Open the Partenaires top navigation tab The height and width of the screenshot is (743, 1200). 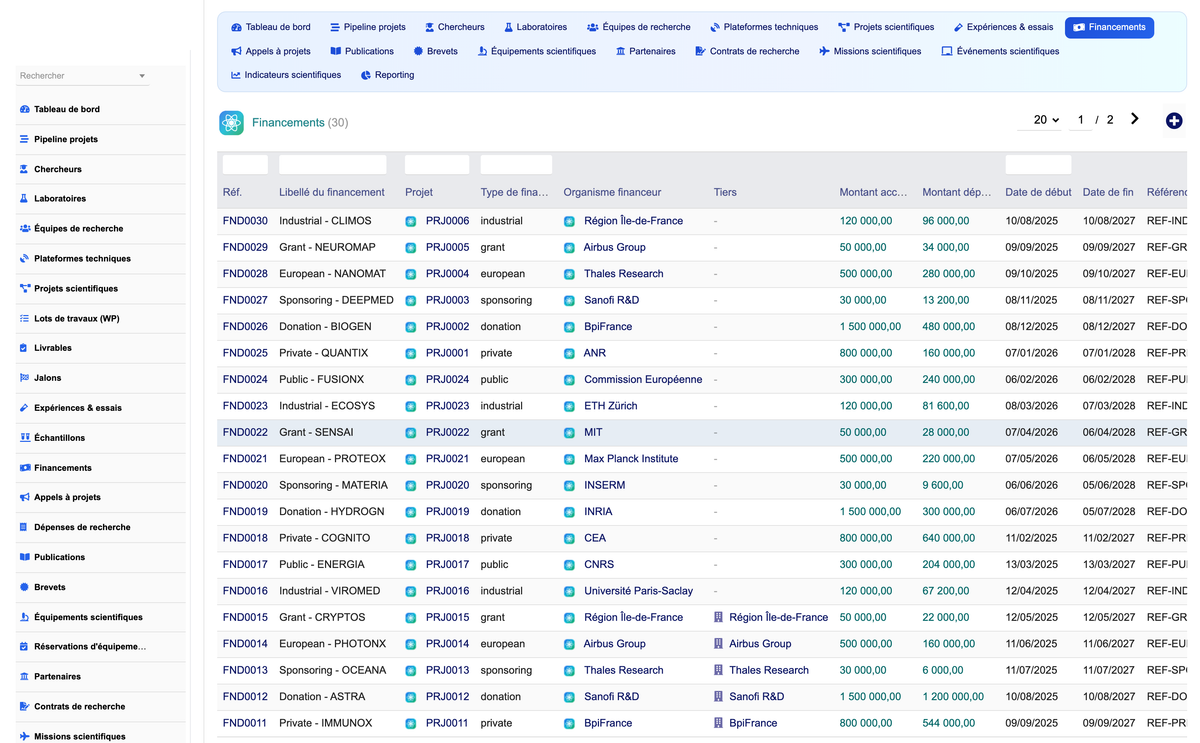(645, 51)
